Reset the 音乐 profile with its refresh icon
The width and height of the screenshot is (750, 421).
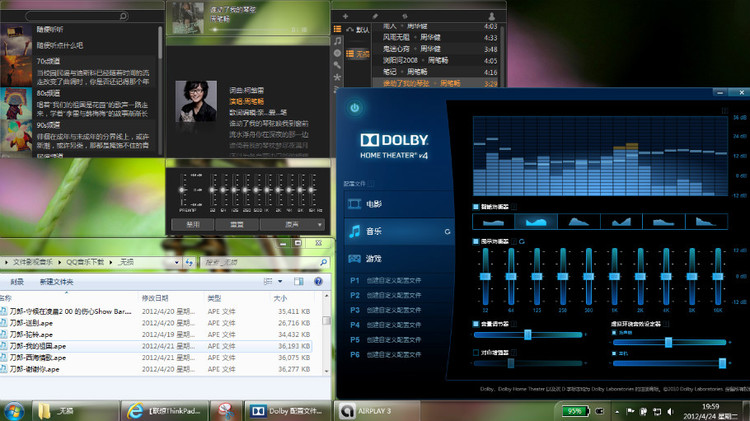point(447,232)
